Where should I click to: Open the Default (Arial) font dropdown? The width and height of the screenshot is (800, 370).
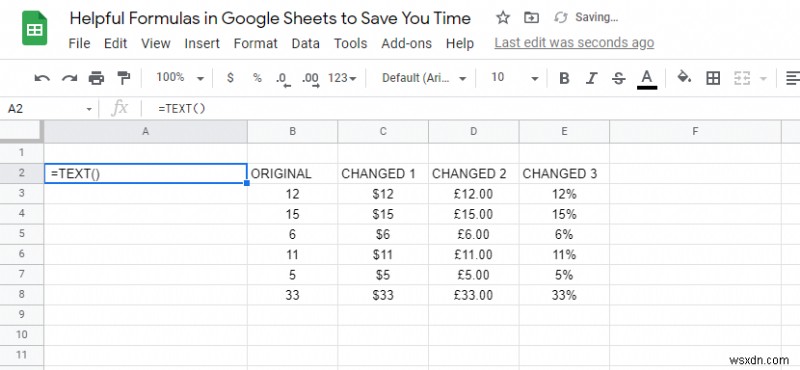(424, 78)
